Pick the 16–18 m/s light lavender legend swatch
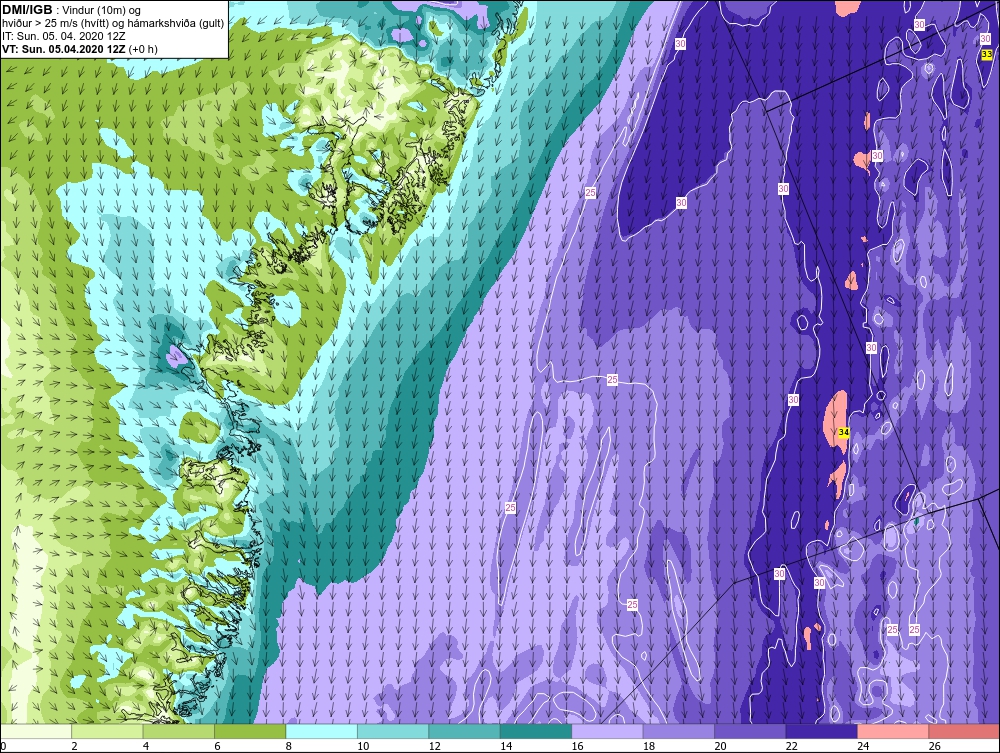Image resolution: width=1000 pixels, height=753 pixels. tap(607, 731)
